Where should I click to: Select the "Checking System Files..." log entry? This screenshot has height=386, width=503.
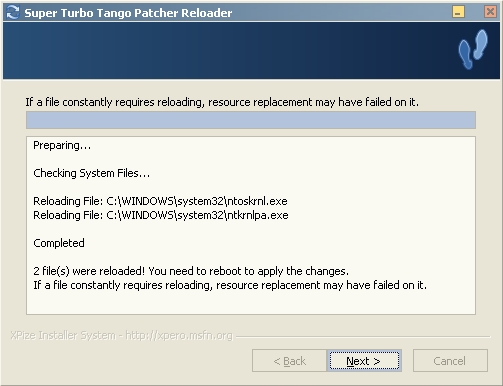coord(92,173)
